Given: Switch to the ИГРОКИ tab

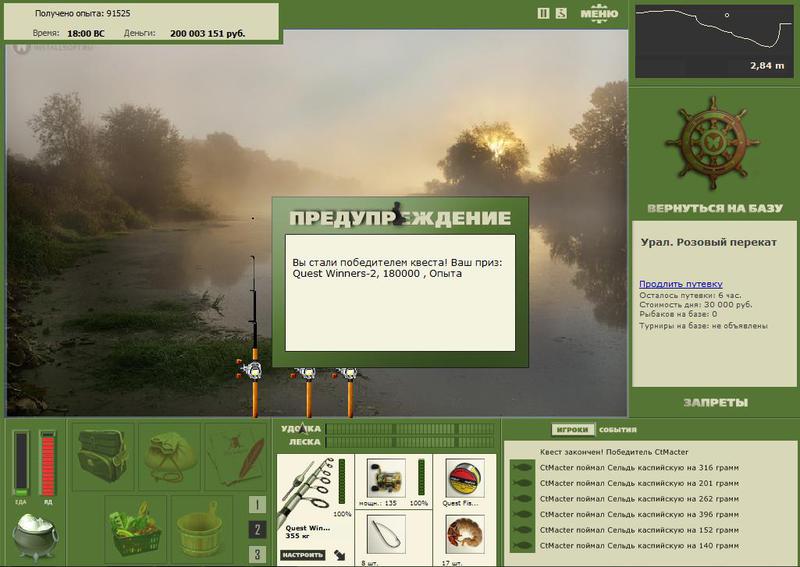Looking at the screenshot, I should click(x=572, y=430).
